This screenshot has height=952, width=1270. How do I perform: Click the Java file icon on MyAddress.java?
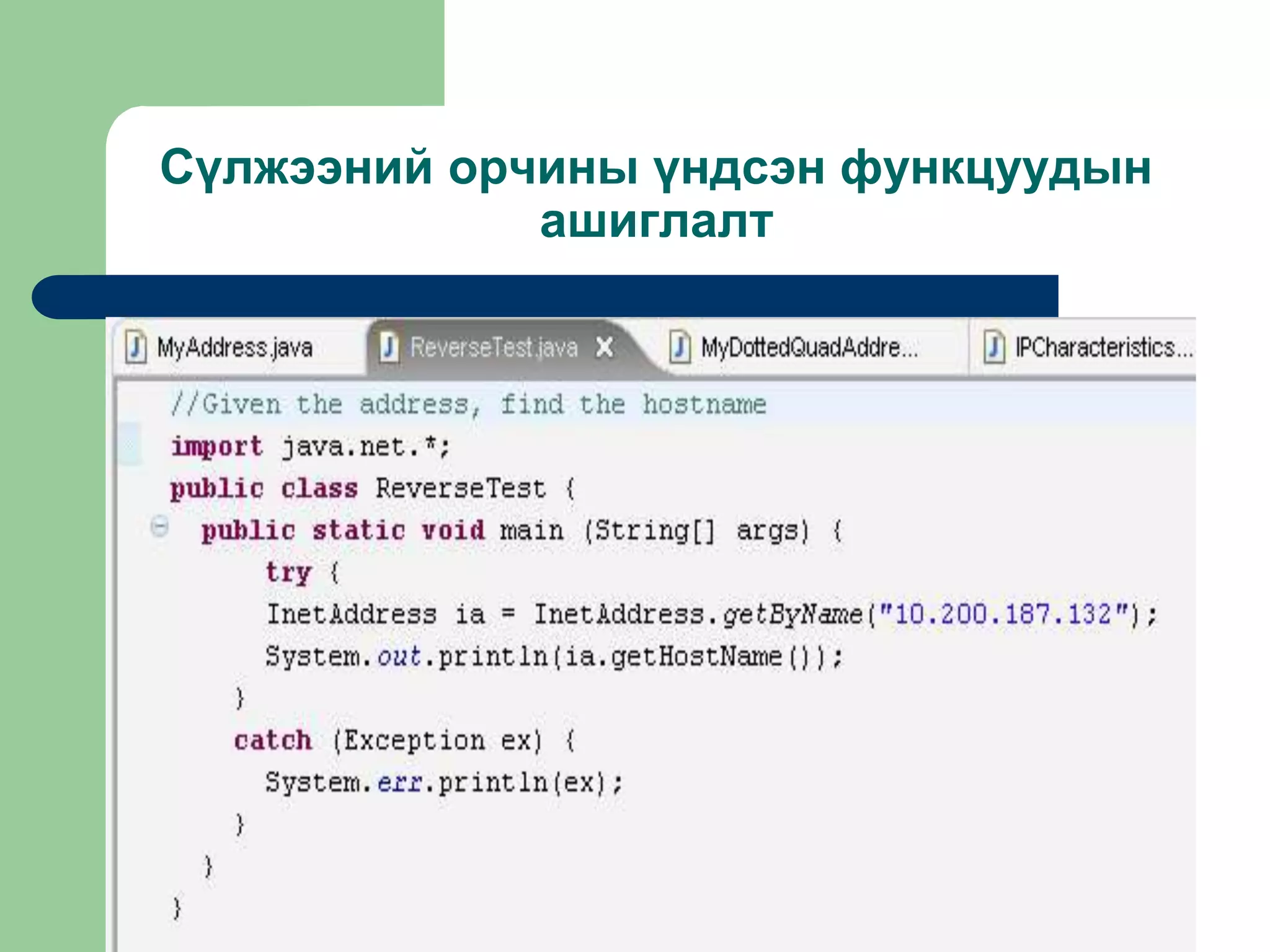136,347
